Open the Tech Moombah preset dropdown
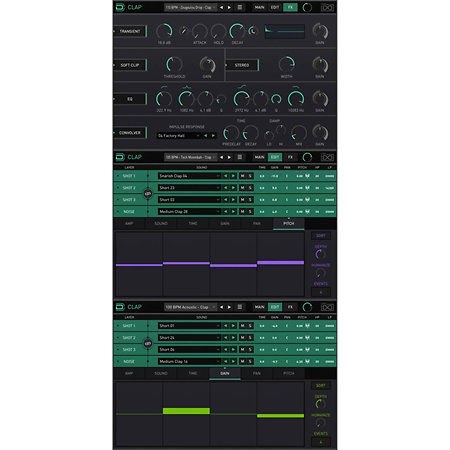 point(190,157)
